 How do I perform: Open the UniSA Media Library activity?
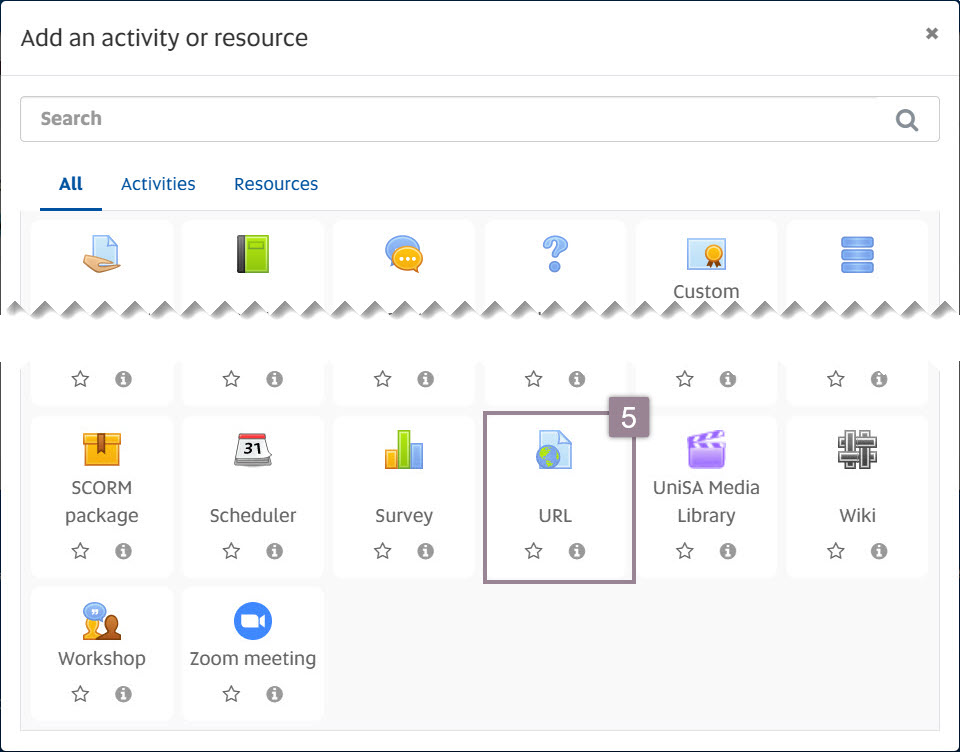pos(706,450)
